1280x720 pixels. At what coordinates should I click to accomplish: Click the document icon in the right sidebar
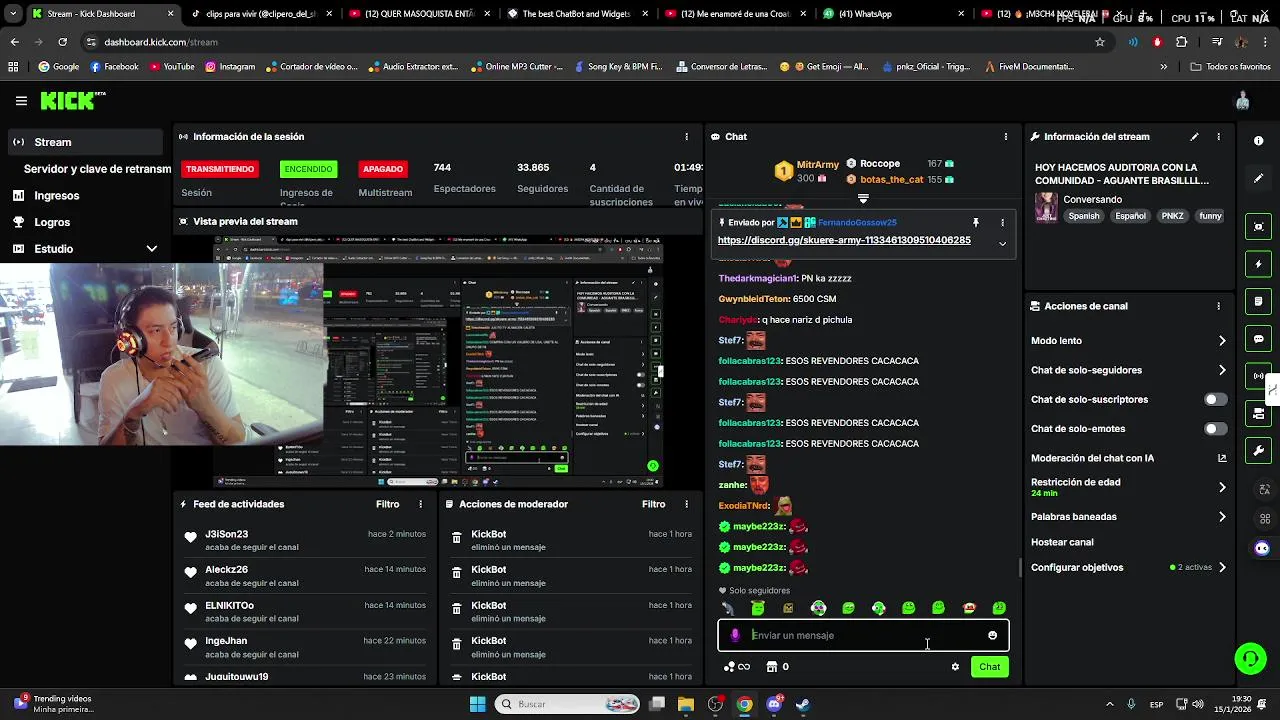coord(1259,302)
